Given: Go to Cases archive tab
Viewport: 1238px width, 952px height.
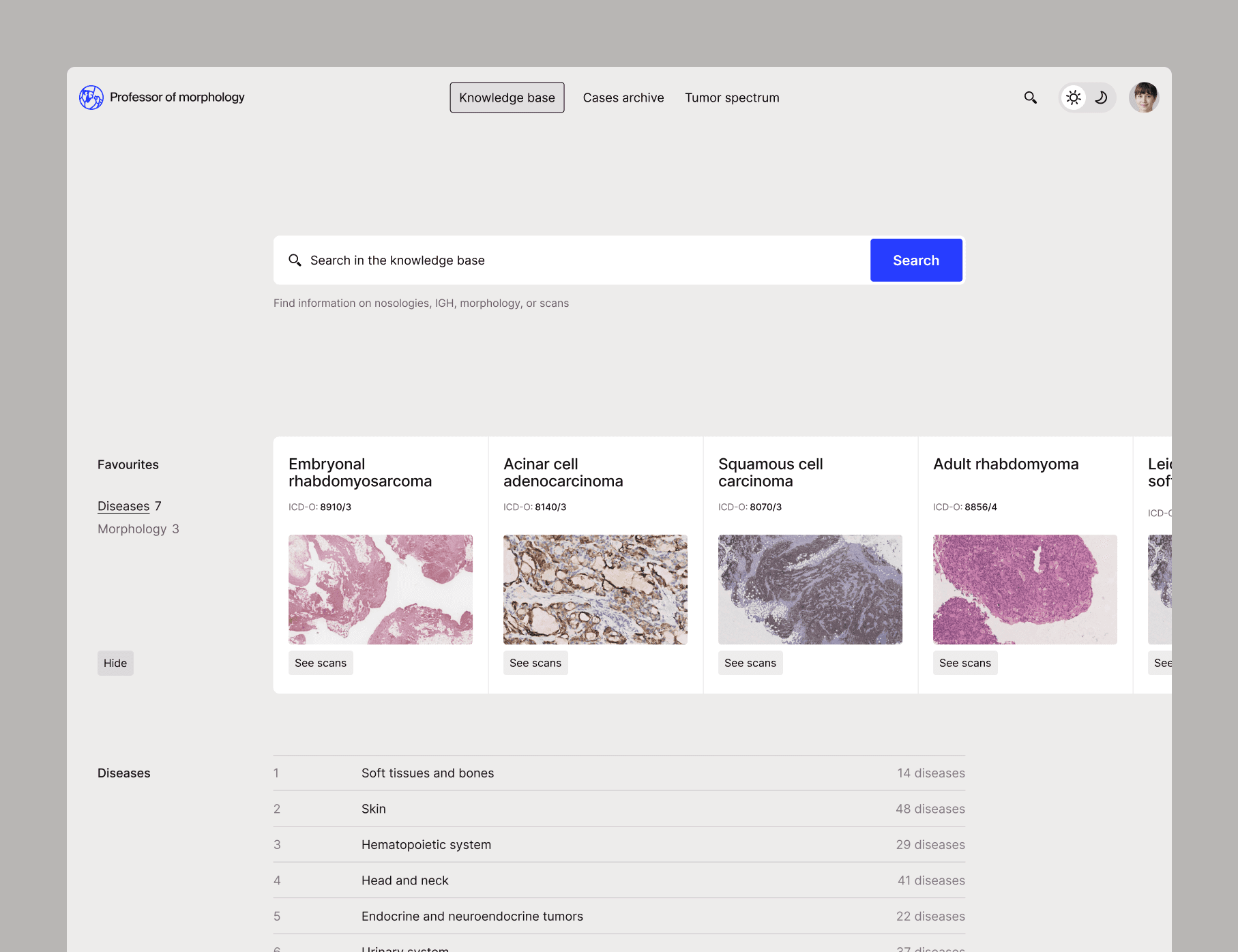Looking at the screenshot, I should pyautogui.click(x=623, y=98).
